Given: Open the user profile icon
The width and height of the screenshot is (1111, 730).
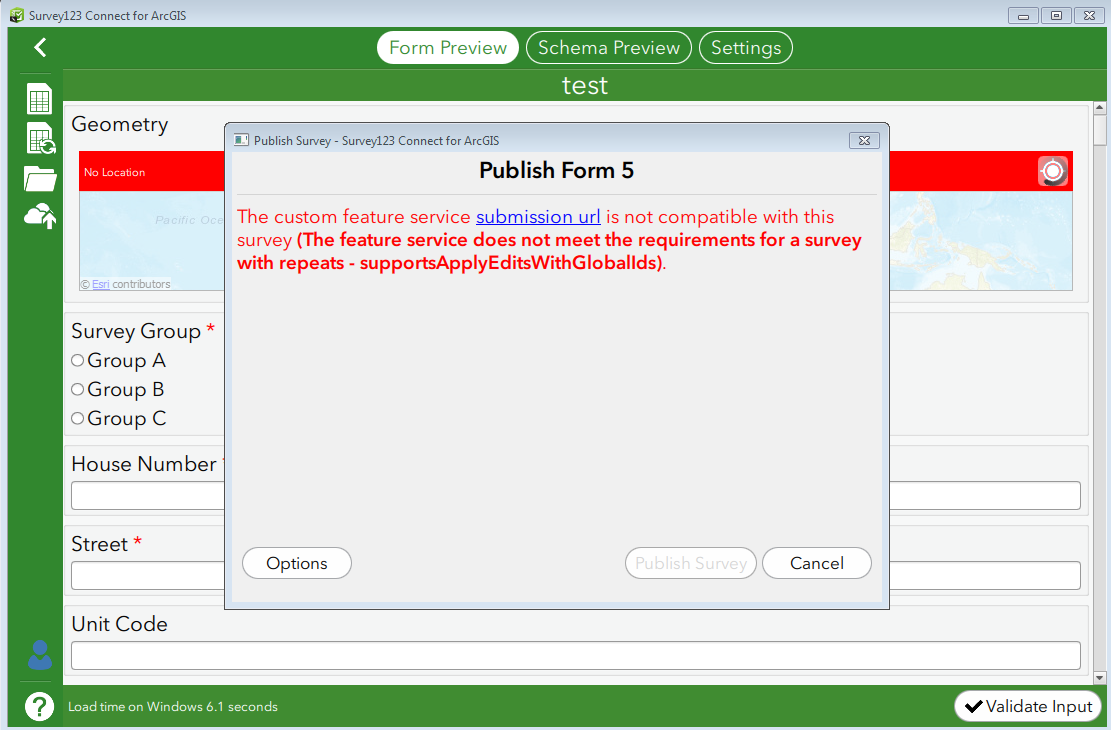Looking at the screenshot, I should [x=40, y=655].
